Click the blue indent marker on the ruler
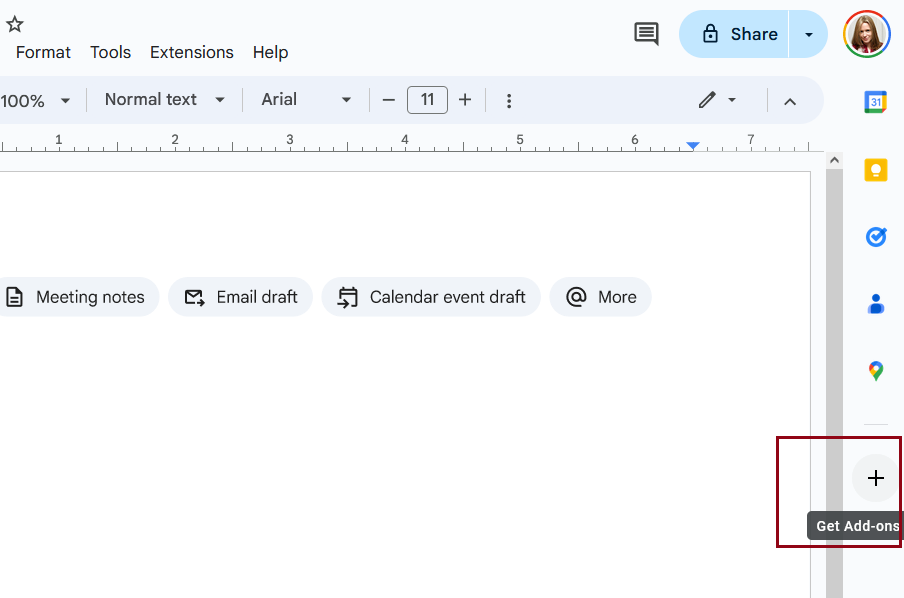The image size is (904, 598). pyautogui.click(x=693, y=145)
